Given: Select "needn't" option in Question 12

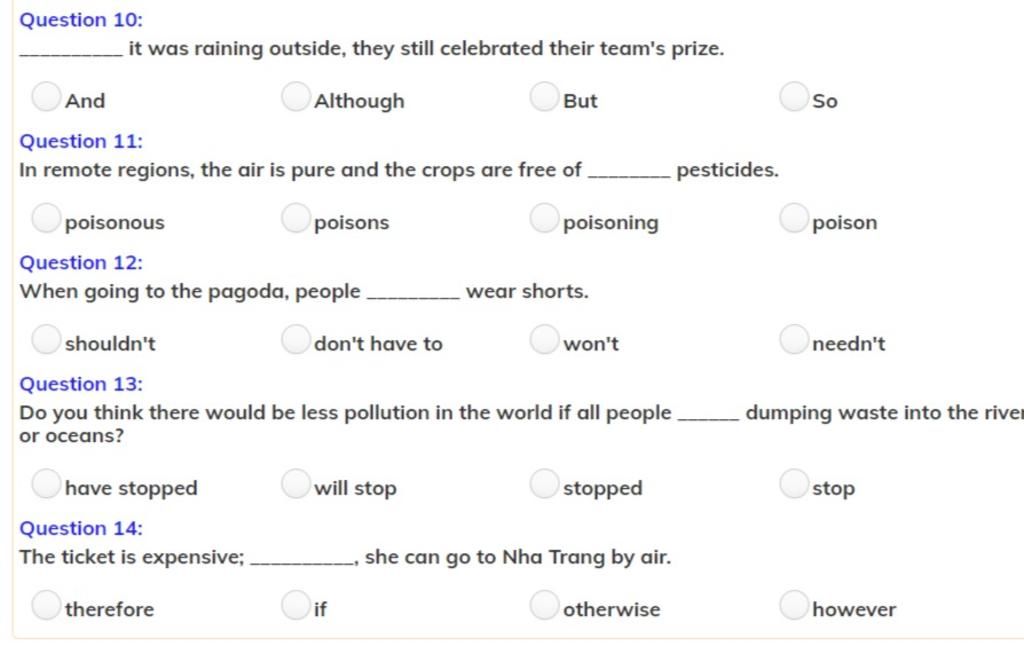Looking at the screenshot, I should [x=794, y=340].
